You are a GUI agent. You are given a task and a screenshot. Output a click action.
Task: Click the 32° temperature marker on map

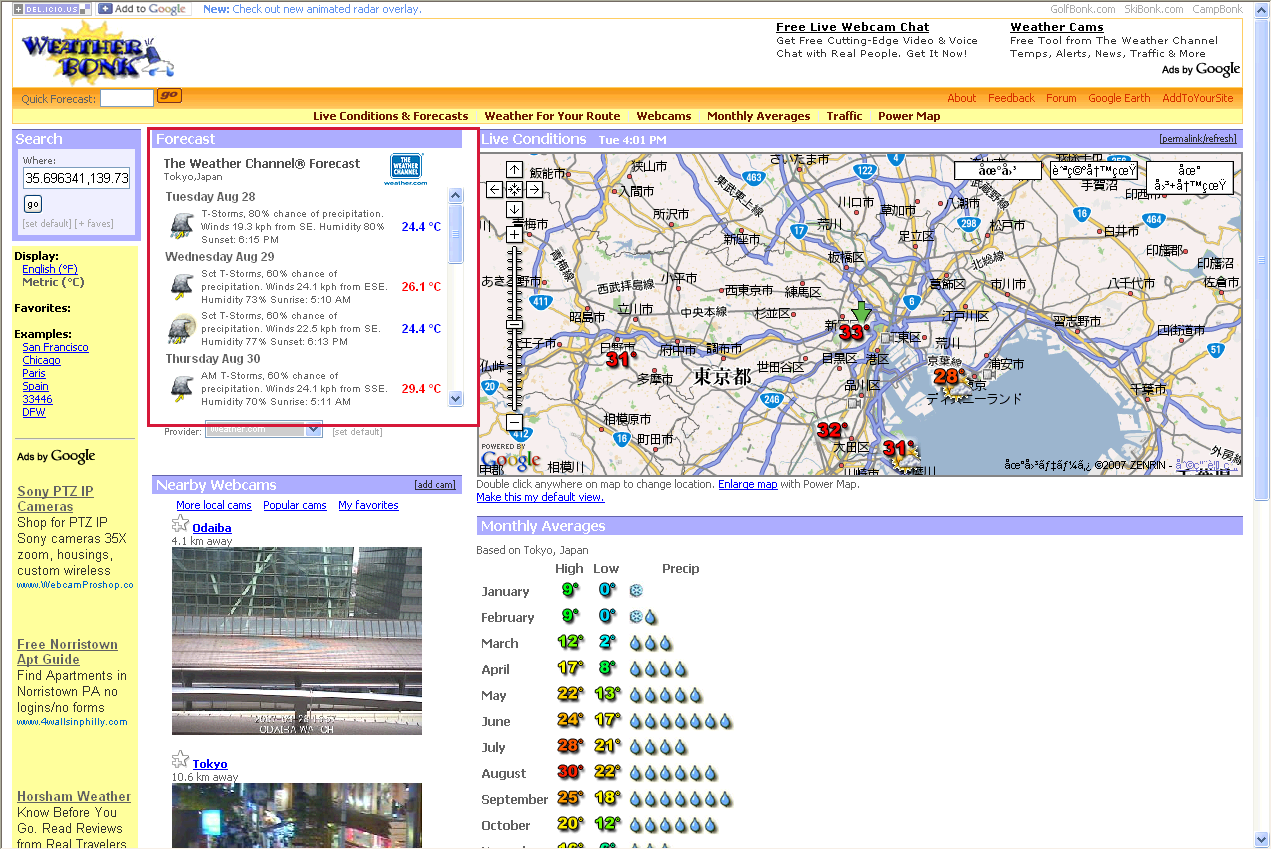[x=831, y=431]
